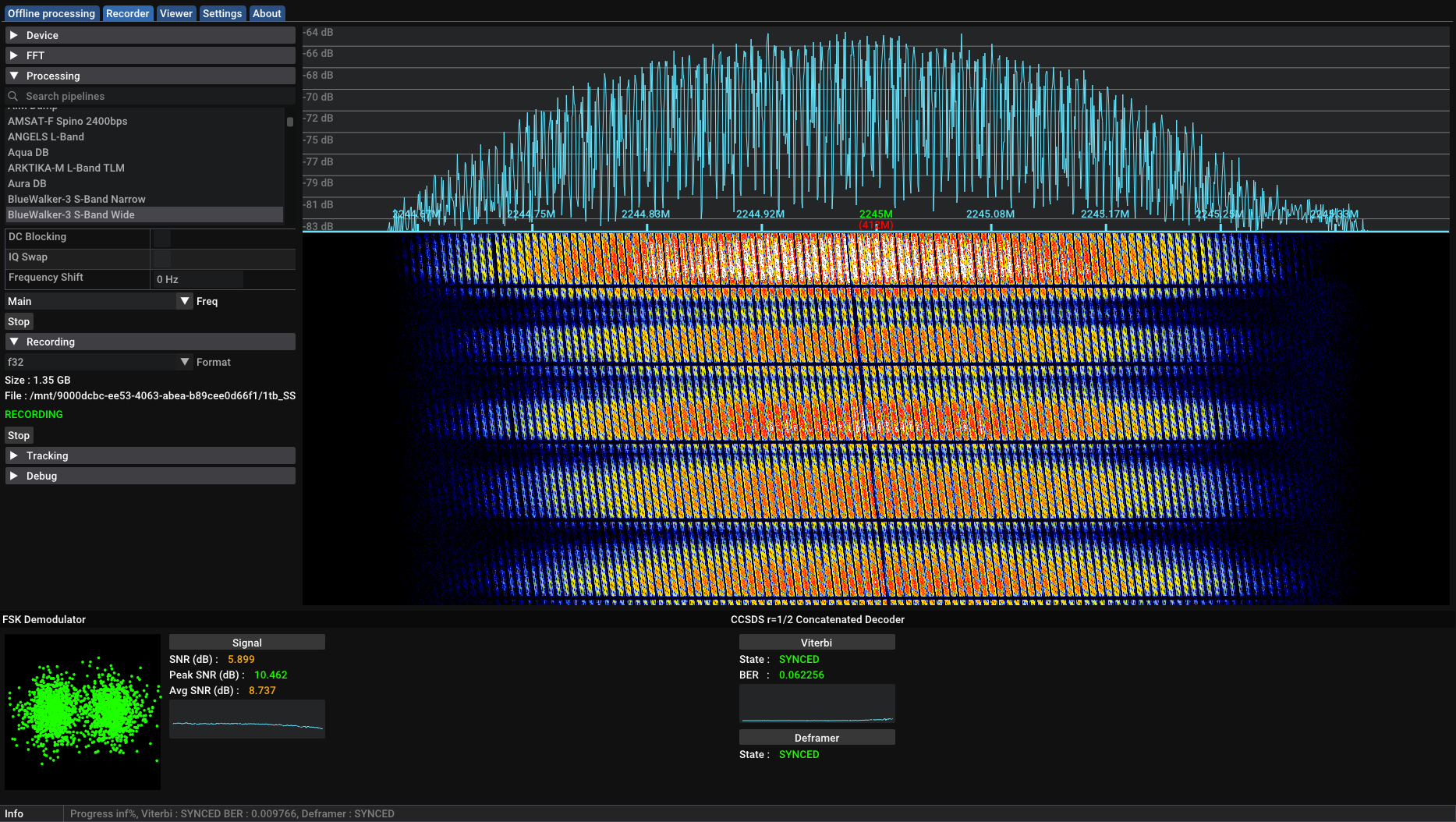Open the Settings tab
1456x822 pixels.
pyautogui.click(x=222, y=13)
